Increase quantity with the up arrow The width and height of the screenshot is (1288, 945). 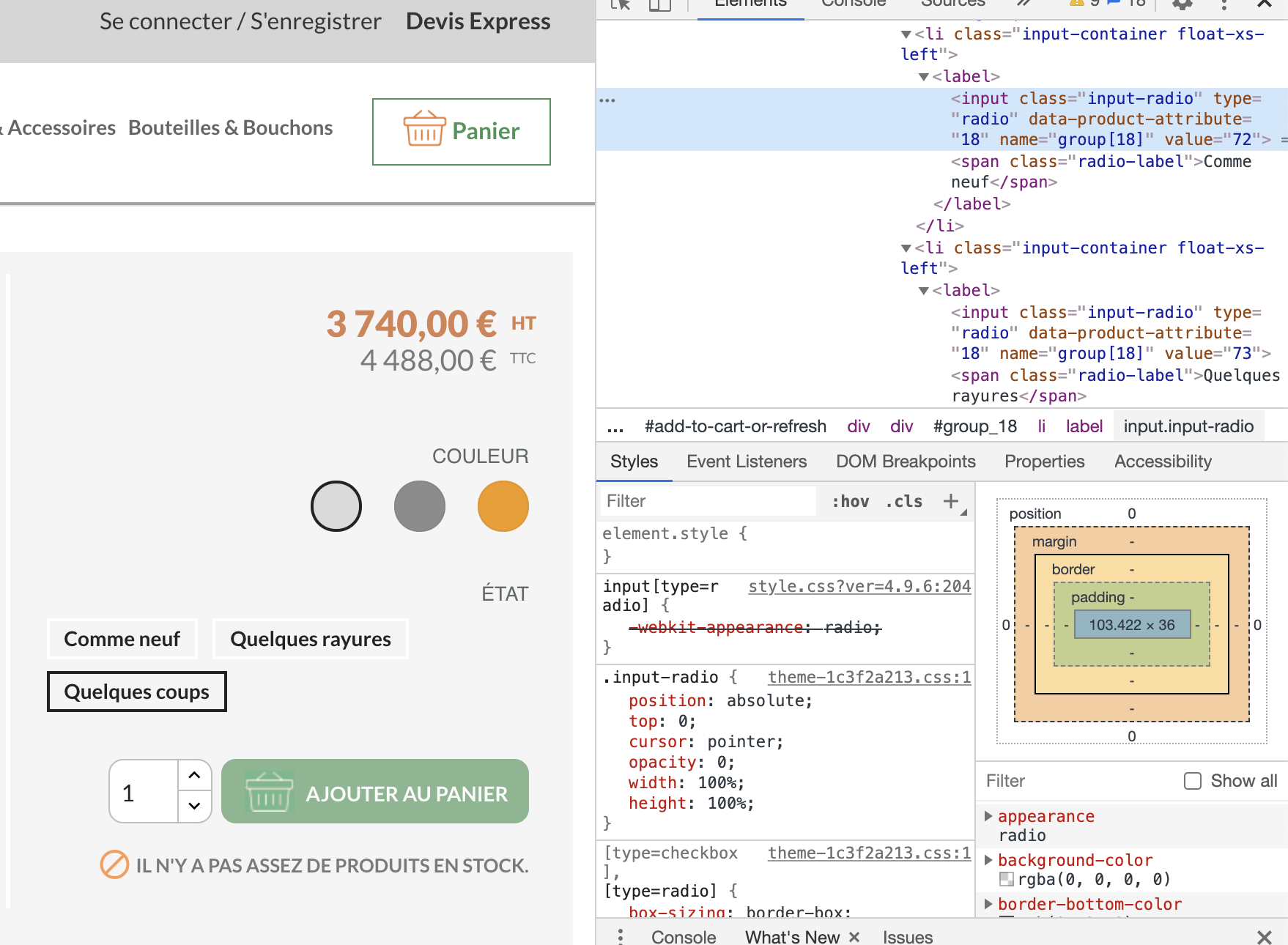coord(194,775)
